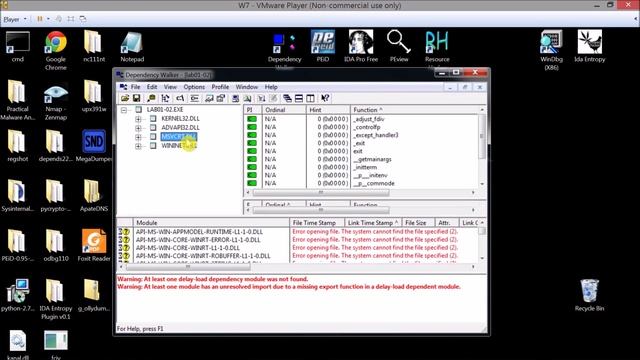Viewport: 640px width, 360px height.
Task: Click the Save floppy disk toolbar icon
Action: click(x=136, y=98)
